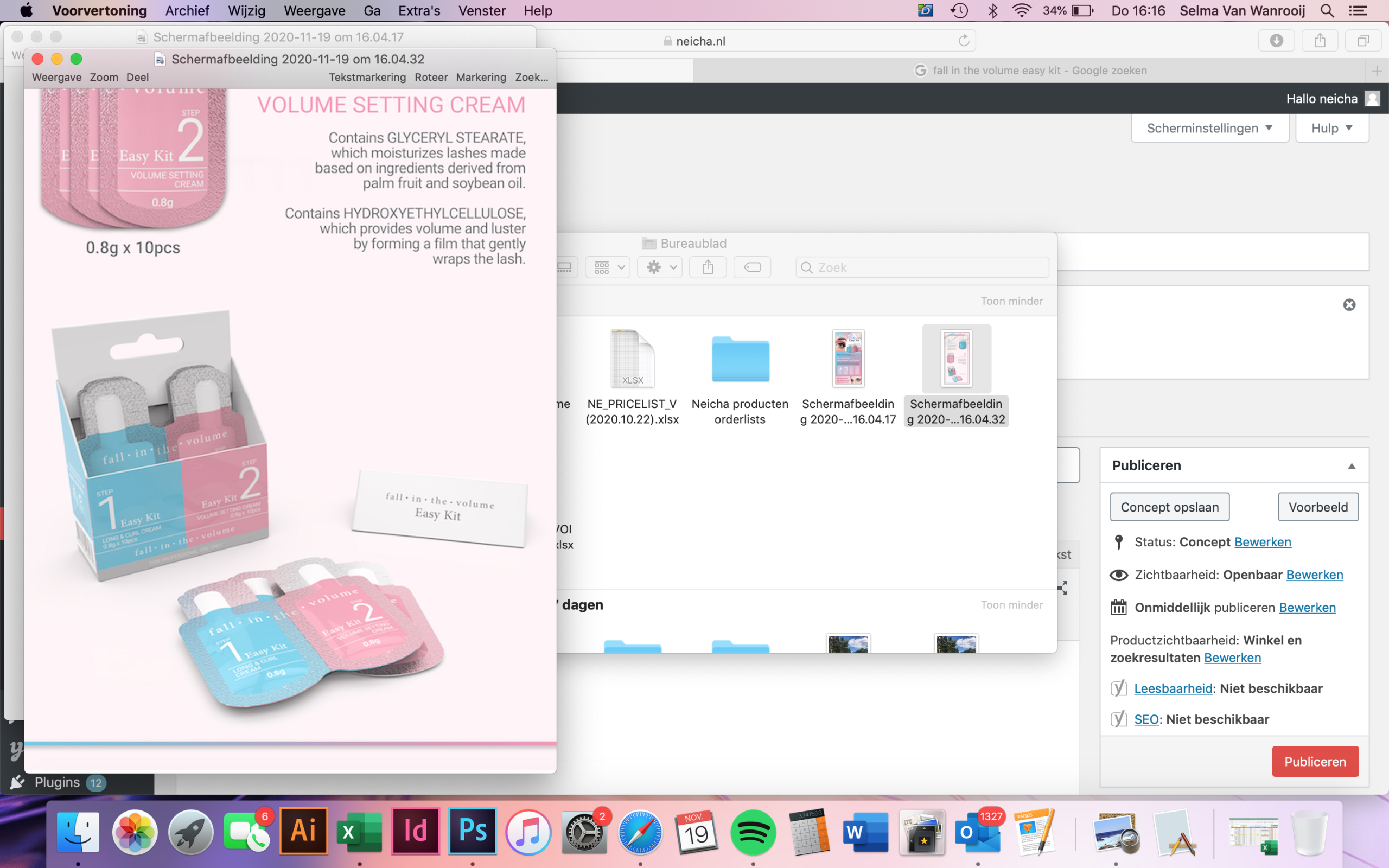This screenshot has width=1389, height=868.
Task: Open the Extra's menu in menu bar
Action: point(419,10)
